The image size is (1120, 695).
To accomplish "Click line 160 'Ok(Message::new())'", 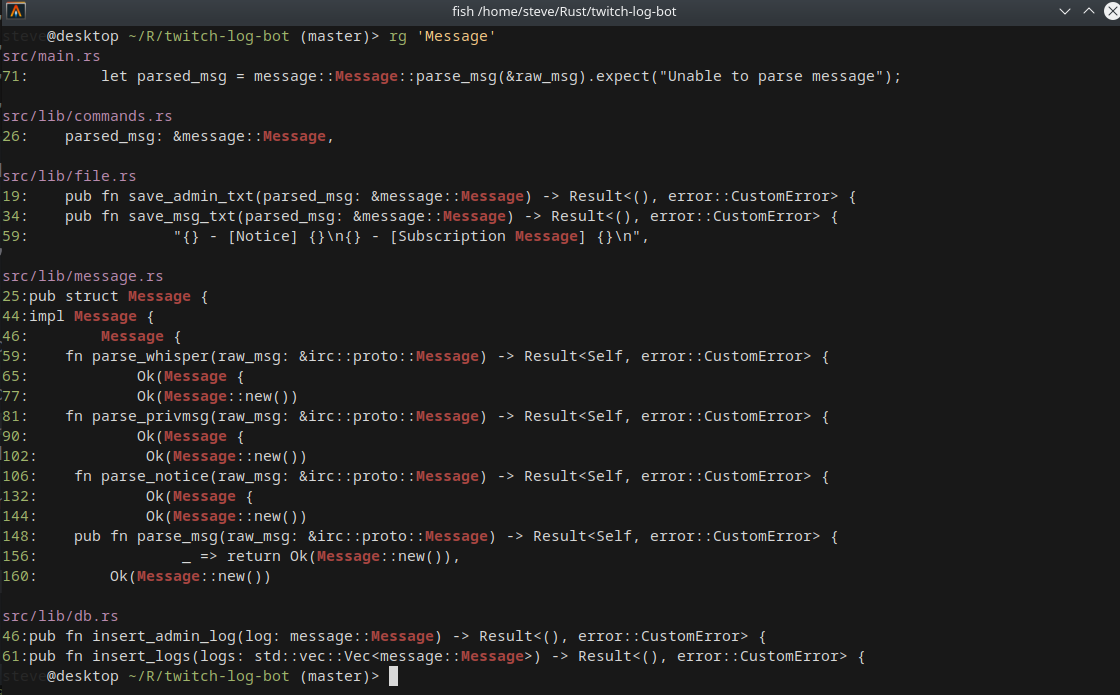I will (x=137, y=576).
